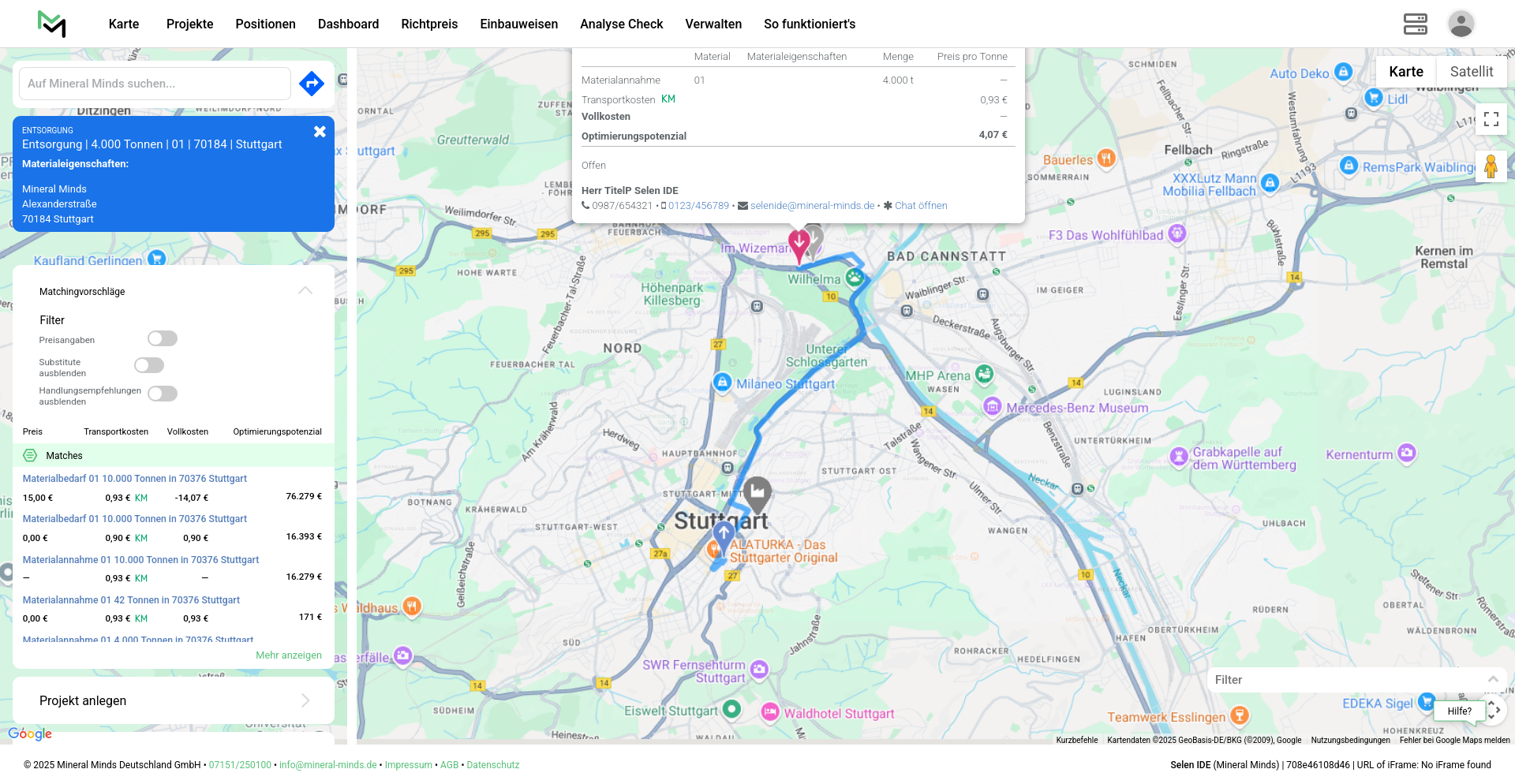Toggle Substitute ausblenden switch
The width and height of the screenshot is (1515, 784).
149,365
